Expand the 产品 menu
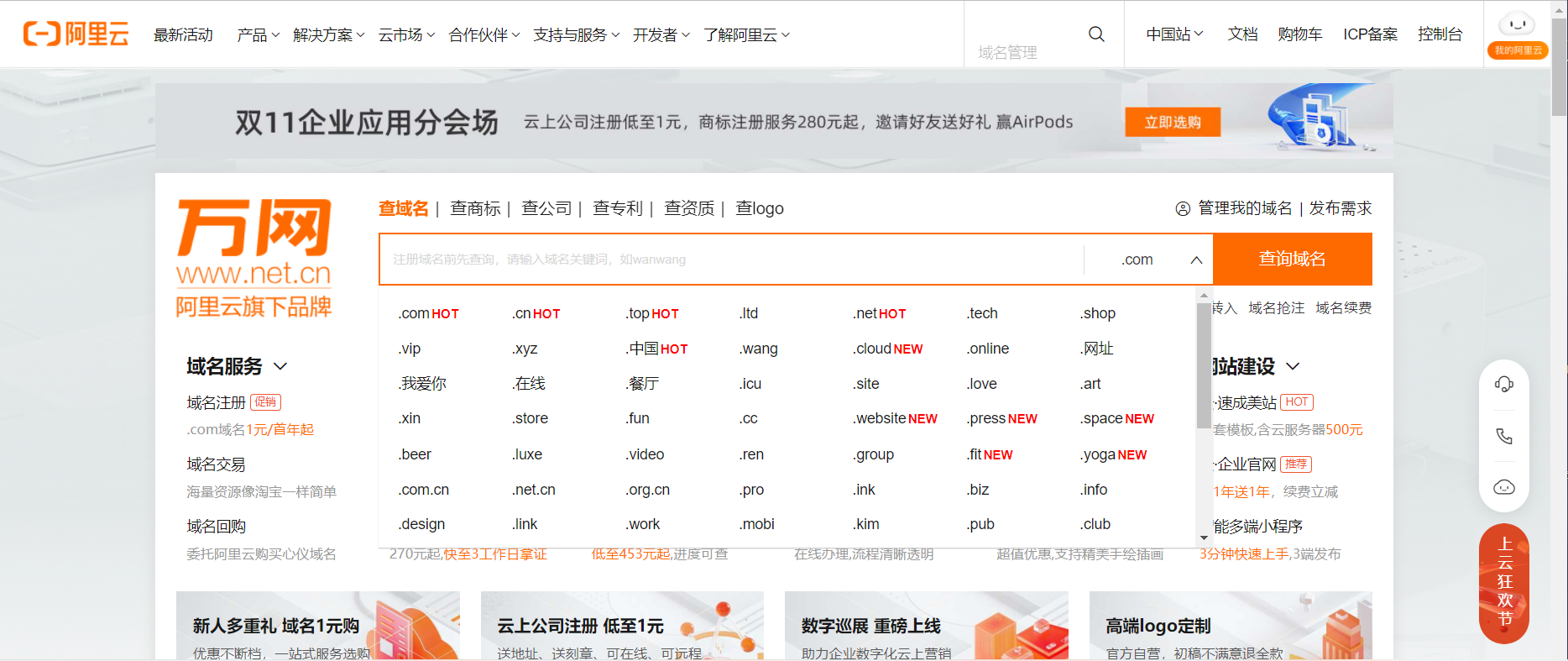Viewport: 1568px width, 661px height. coord(258,34)
